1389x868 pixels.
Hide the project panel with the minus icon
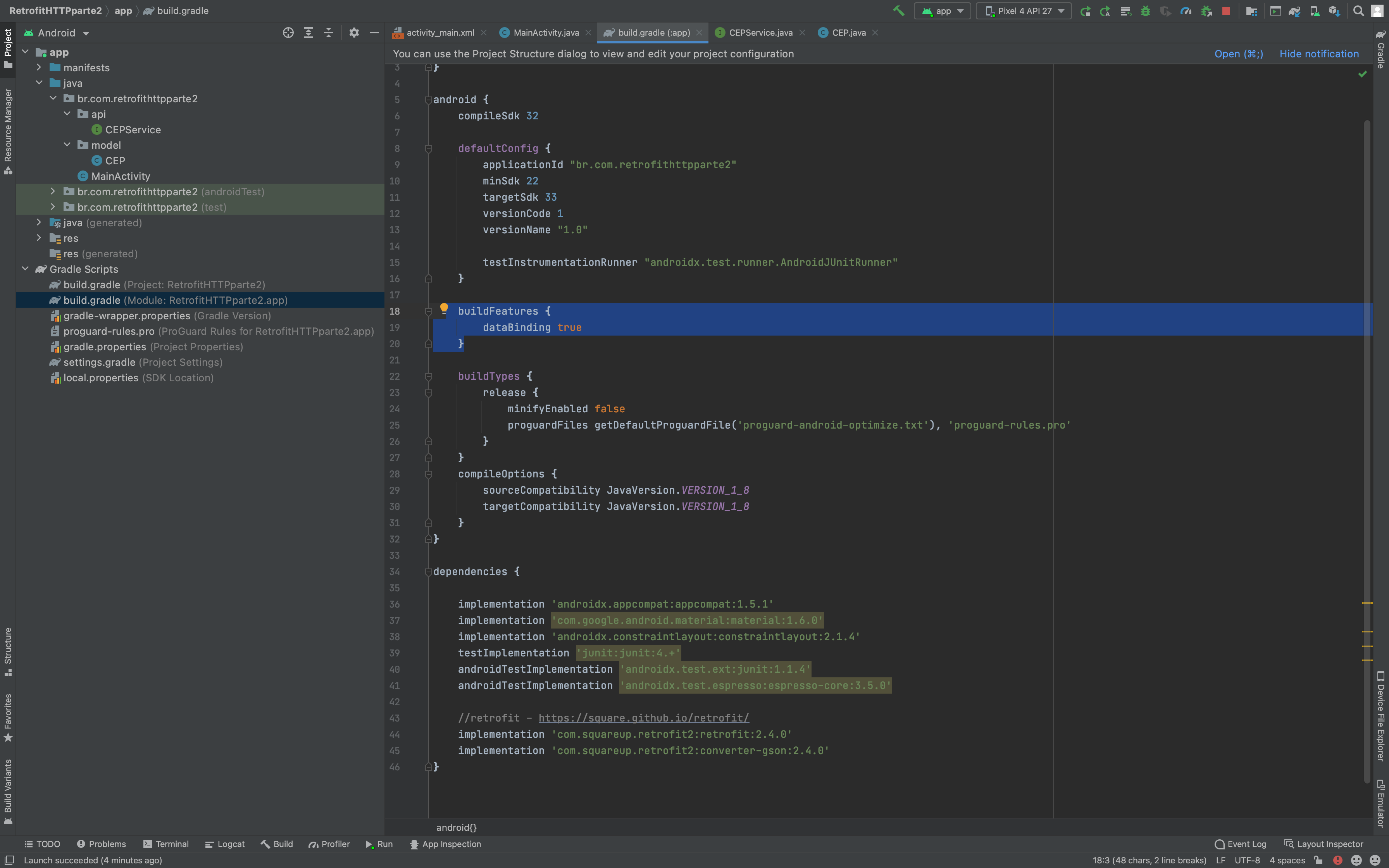(x=374, y=33)
